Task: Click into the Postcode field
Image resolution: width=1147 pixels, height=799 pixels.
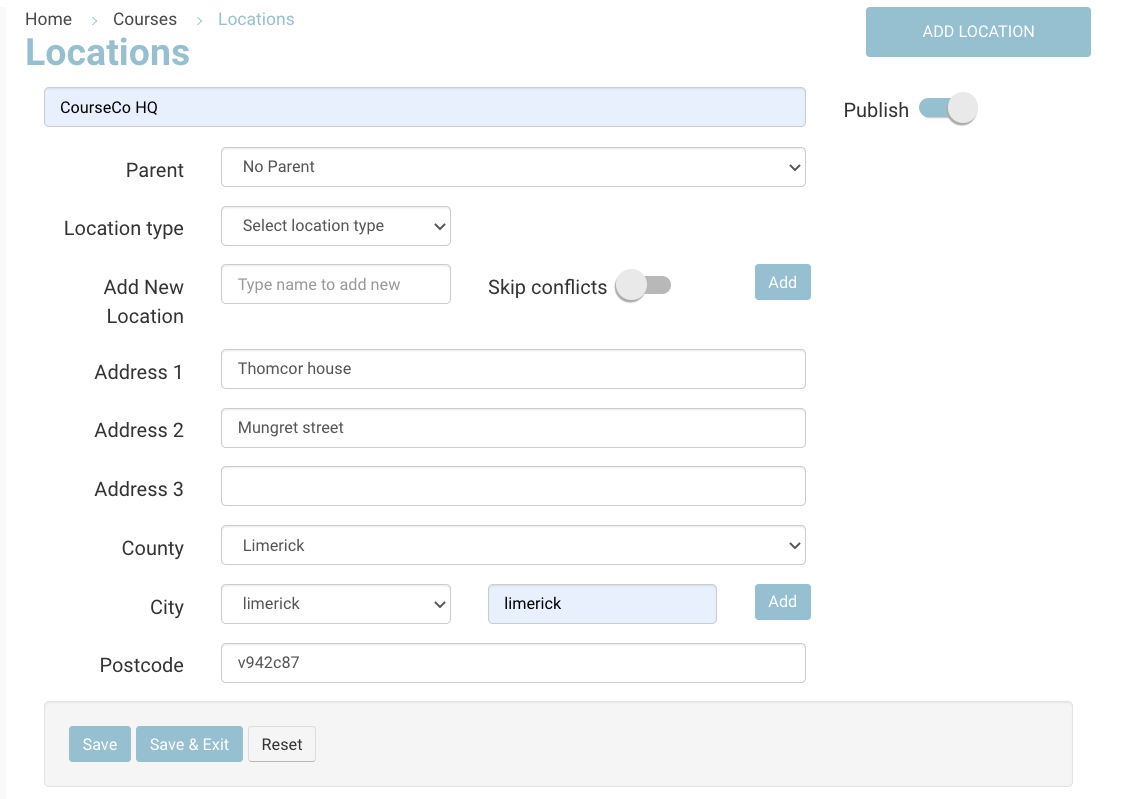Action: pyautogui.click(x=512, y=663)
